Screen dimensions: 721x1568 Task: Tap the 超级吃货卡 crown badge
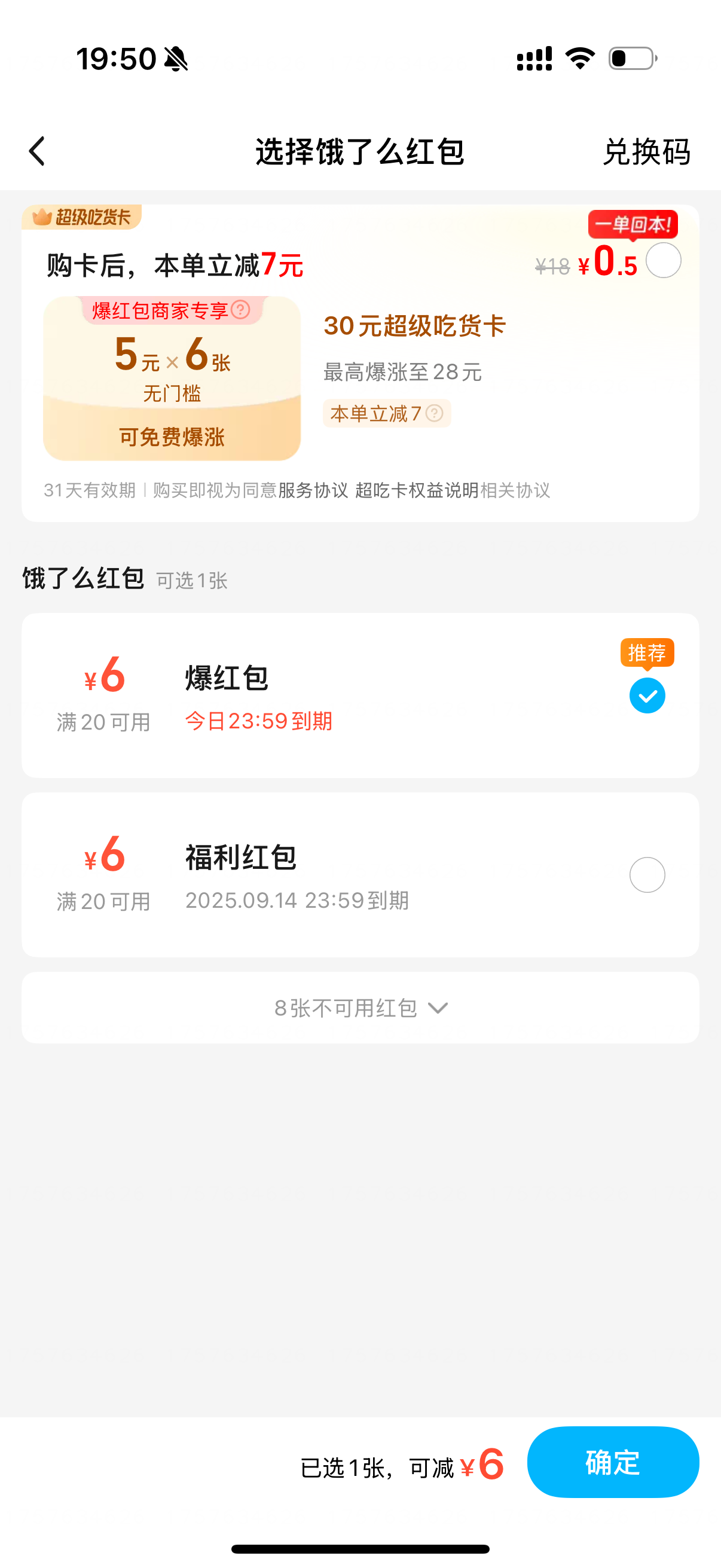tap(81, 217)
